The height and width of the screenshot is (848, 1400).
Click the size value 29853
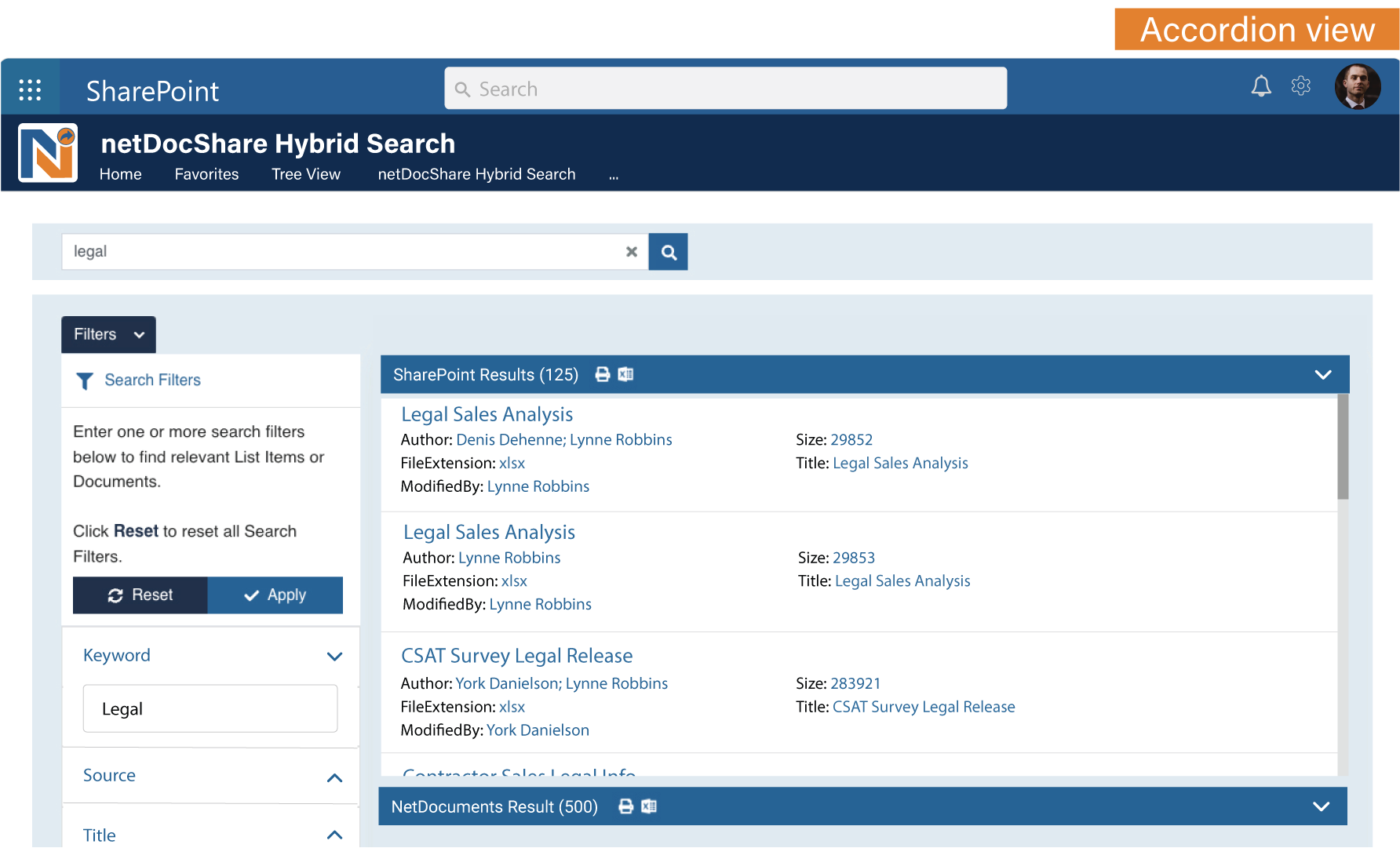pyautogui.click(x=854, y=558)
